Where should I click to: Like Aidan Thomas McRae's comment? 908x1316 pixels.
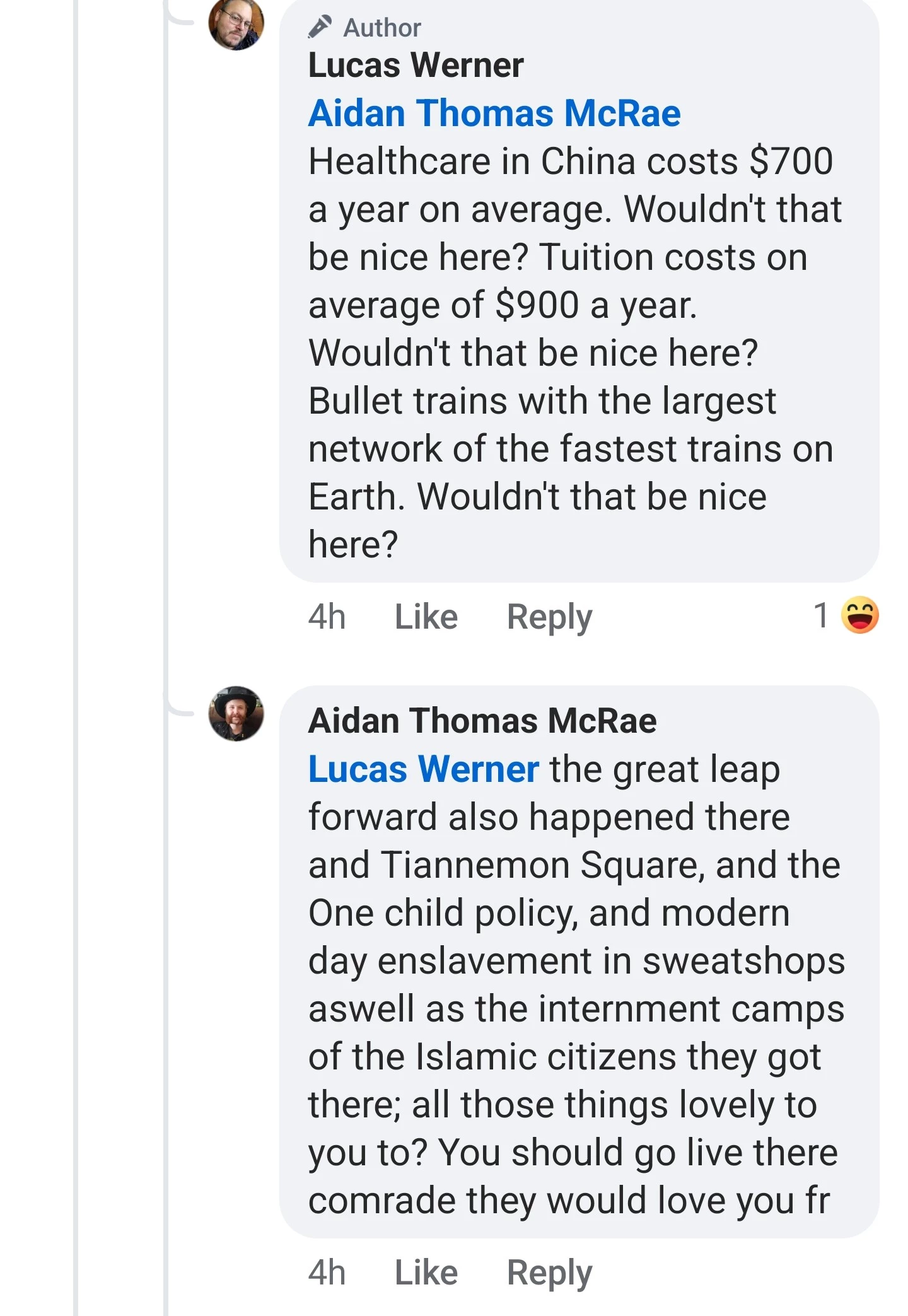pos(426,1272)
